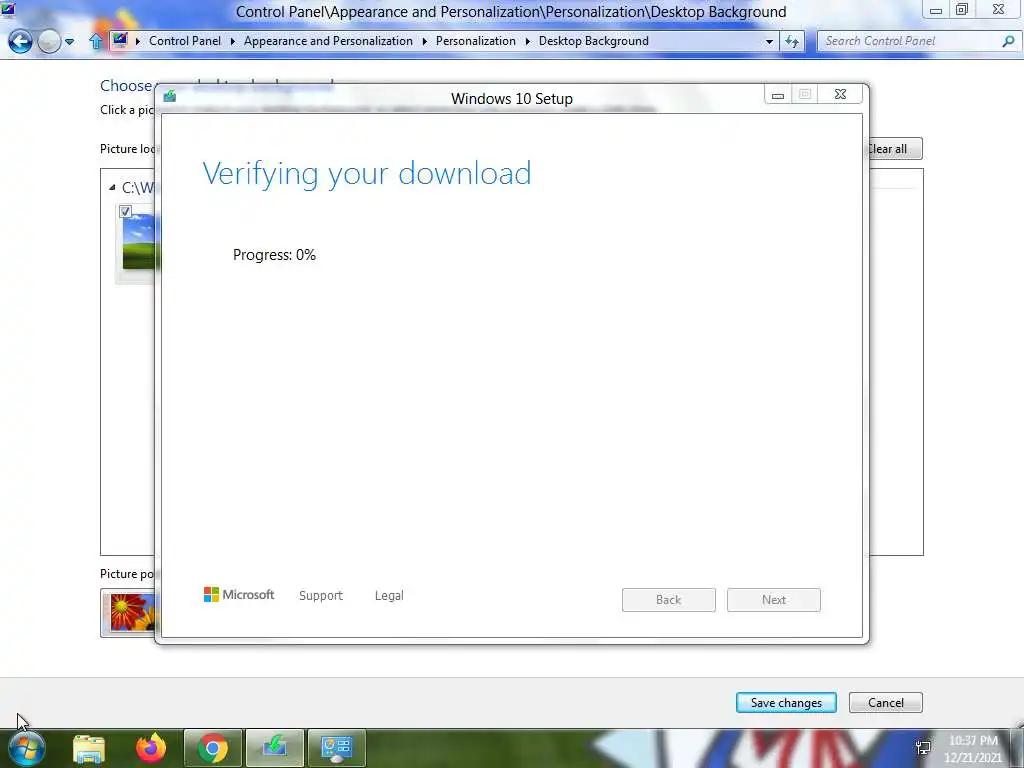
Task: Open the address bar history dropdown
Action: (769, 41)
